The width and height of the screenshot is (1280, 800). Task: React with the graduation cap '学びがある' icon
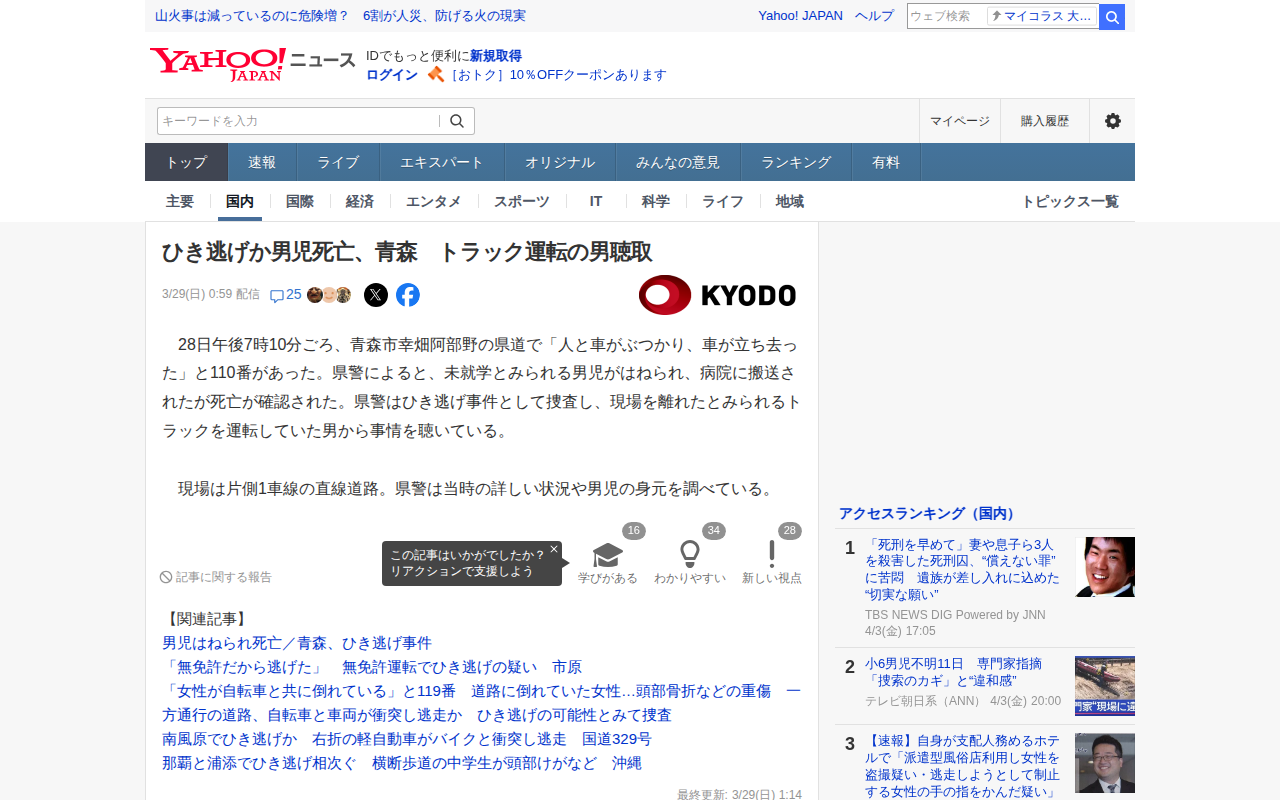click(x=608, y=555)
